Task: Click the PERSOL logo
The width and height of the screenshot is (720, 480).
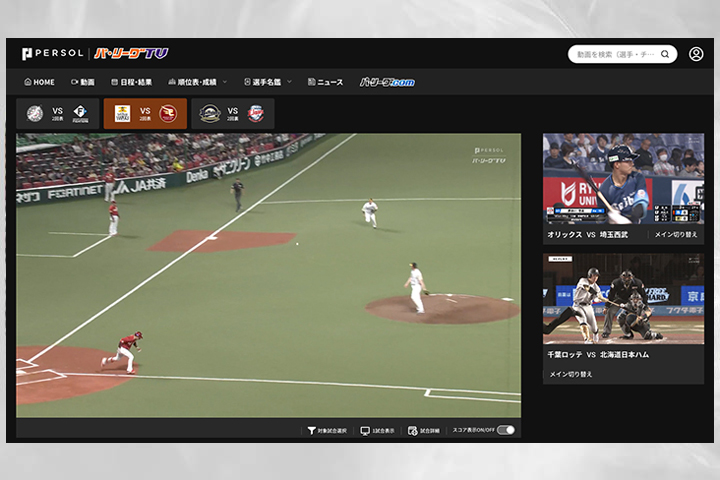Action: tap(52, 53)
